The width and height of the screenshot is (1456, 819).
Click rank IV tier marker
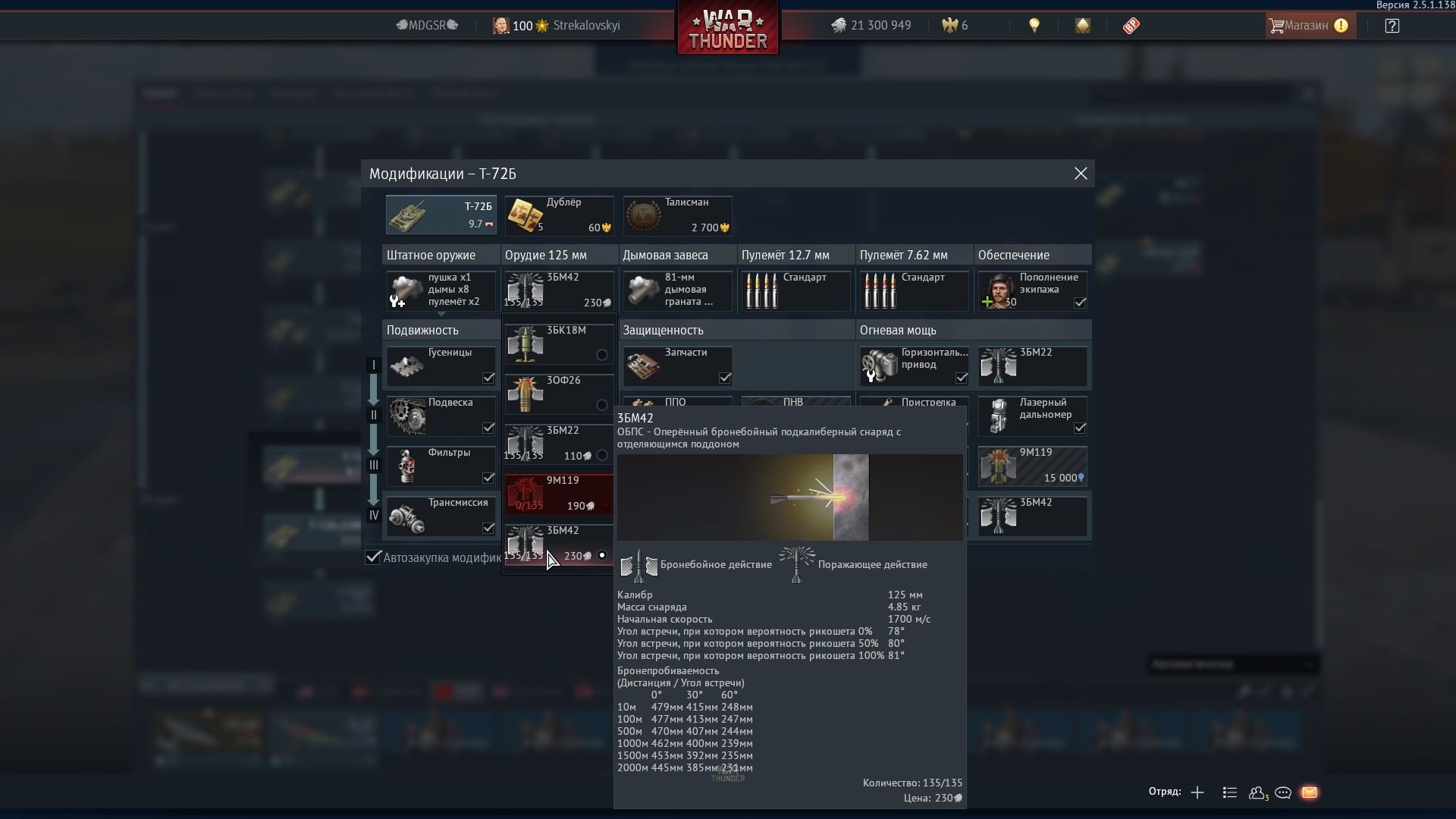[374, 516]
